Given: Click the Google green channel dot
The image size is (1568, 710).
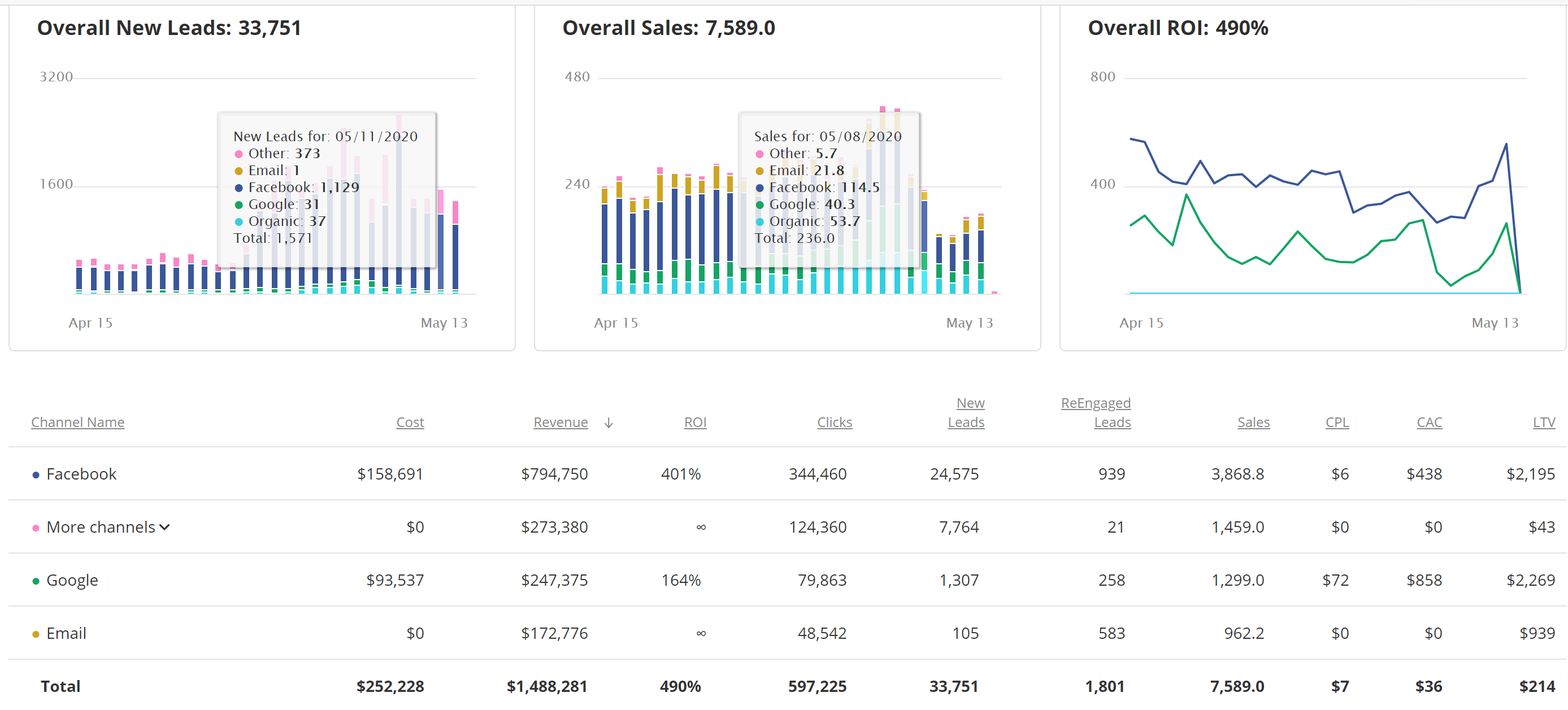Looking at the screenshot, I should coord(36,581).
